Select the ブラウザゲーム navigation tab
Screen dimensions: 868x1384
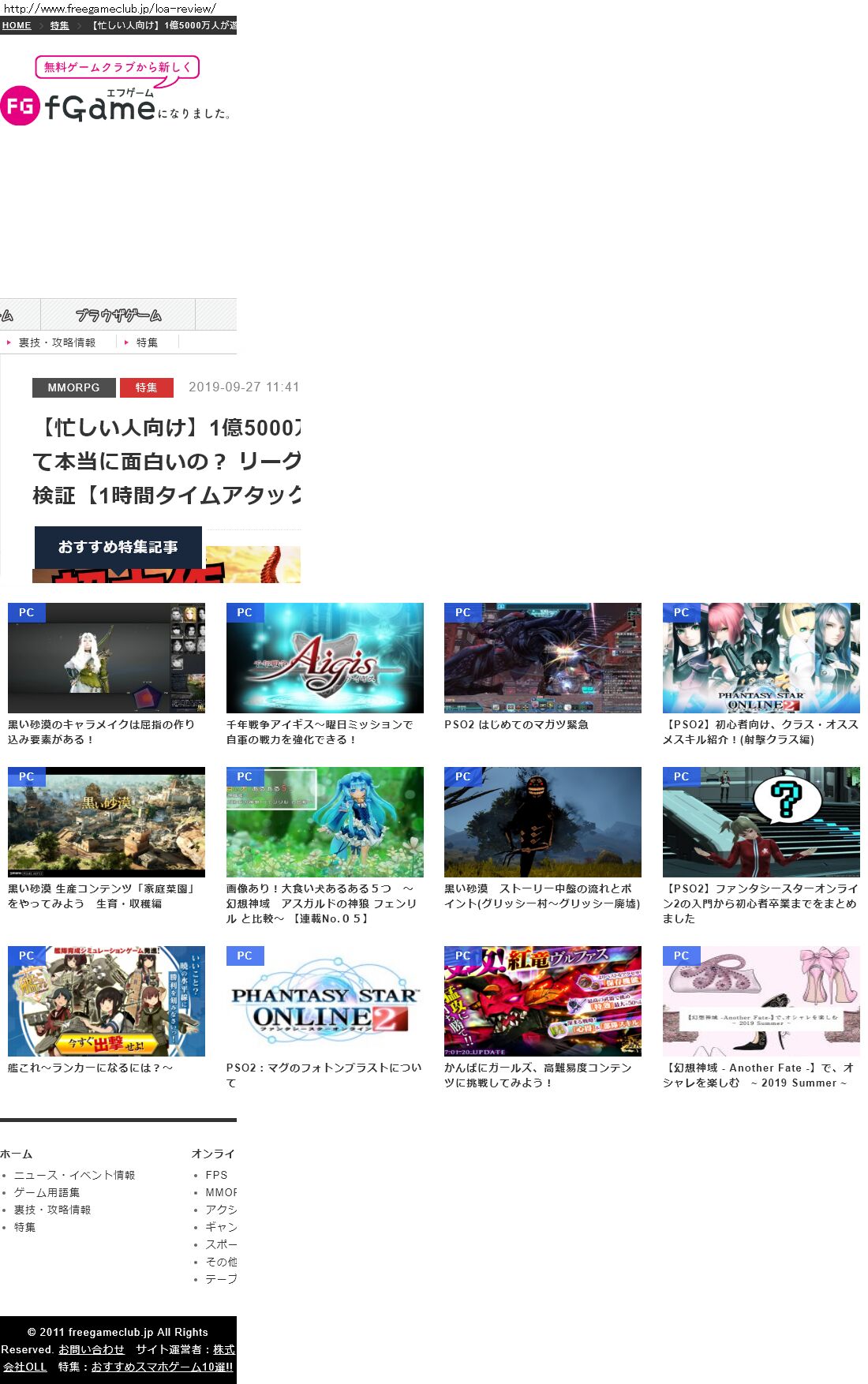[118, 315]
